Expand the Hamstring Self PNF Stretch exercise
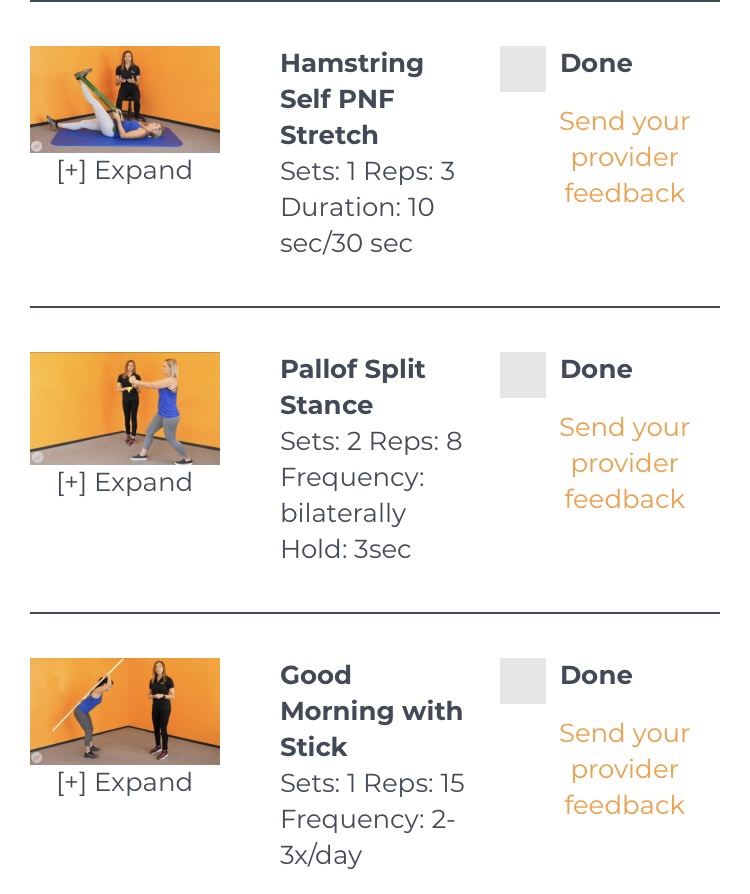 tap(125, 171)
